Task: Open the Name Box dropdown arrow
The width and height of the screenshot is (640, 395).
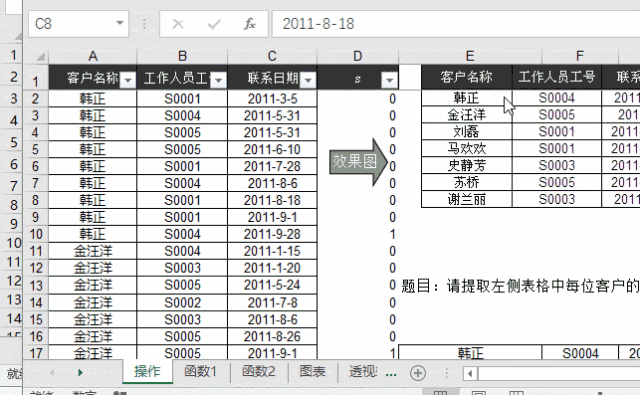Action: click(x=120, y=23)
